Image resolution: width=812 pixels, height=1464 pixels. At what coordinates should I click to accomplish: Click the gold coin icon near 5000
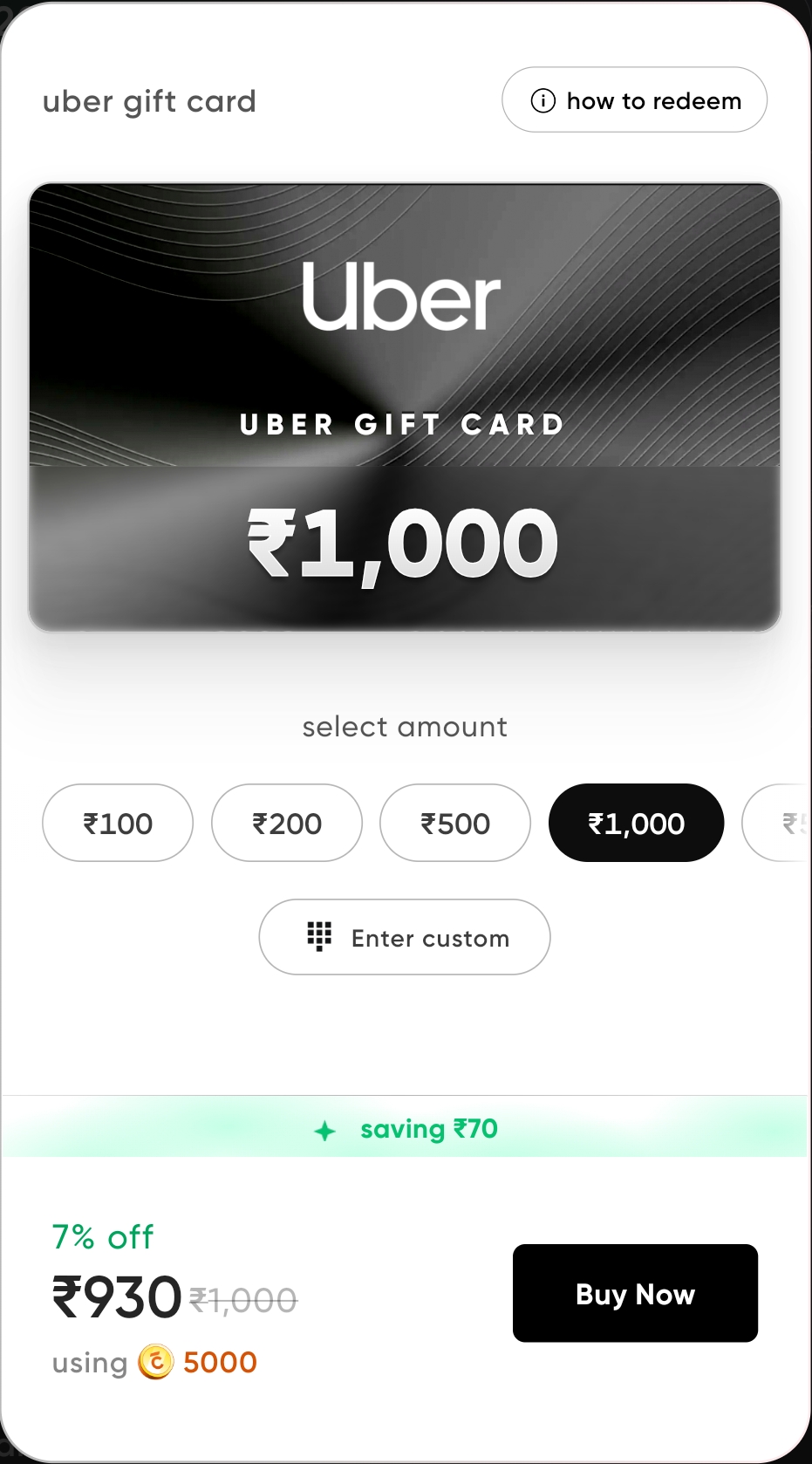tap(156, 1362)
